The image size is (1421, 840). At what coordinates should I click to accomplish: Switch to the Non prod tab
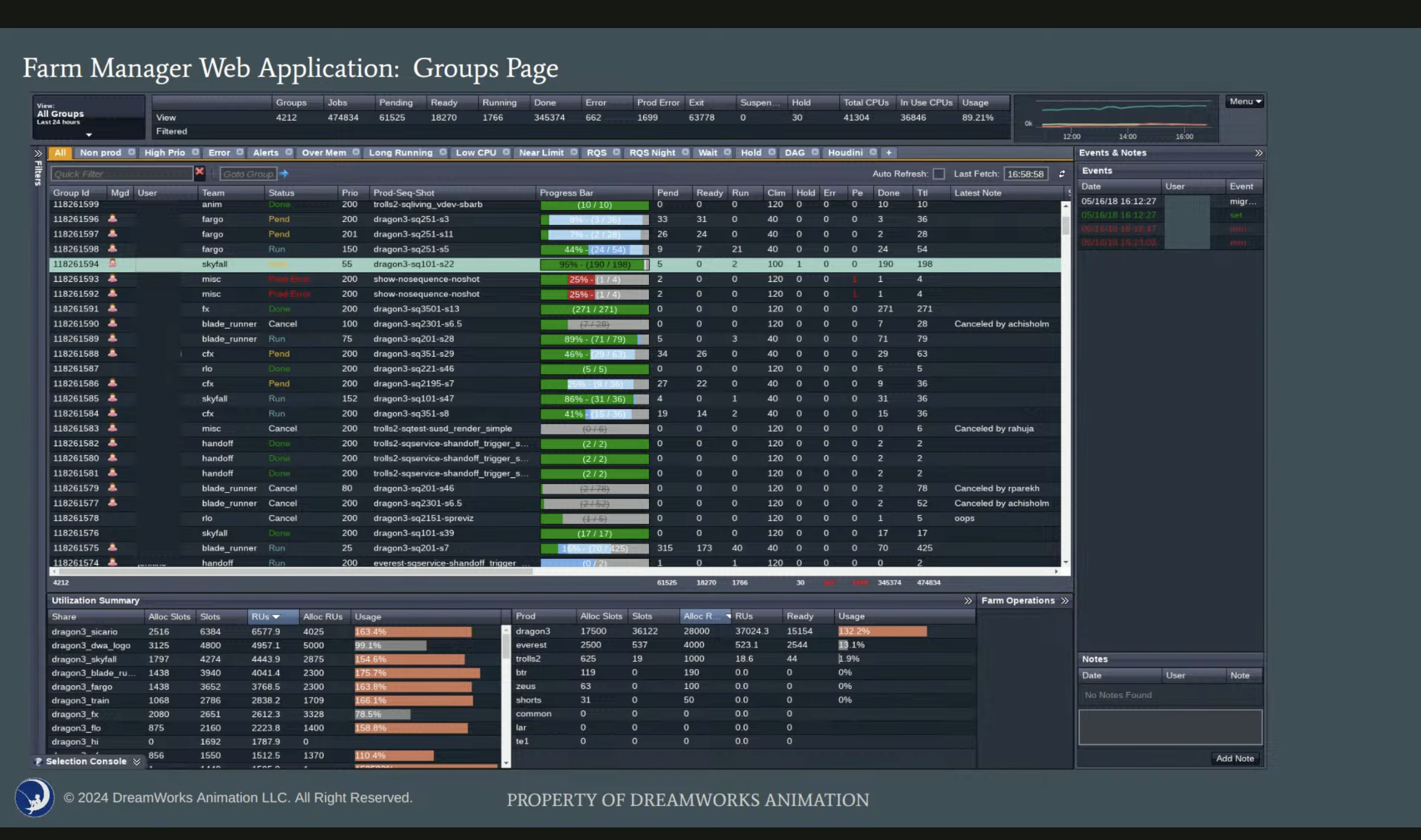coord(101,152)
